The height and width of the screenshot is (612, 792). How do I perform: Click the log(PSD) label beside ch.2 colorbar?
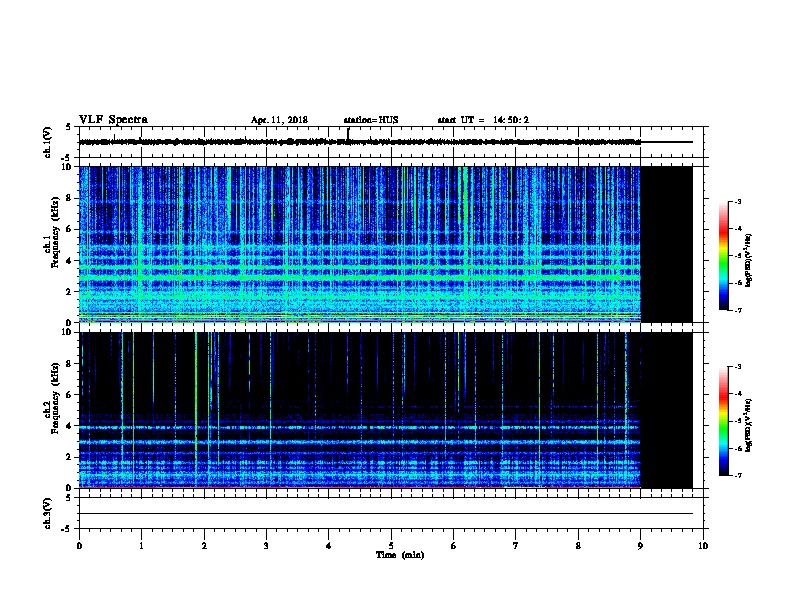(x=749, y=425)
